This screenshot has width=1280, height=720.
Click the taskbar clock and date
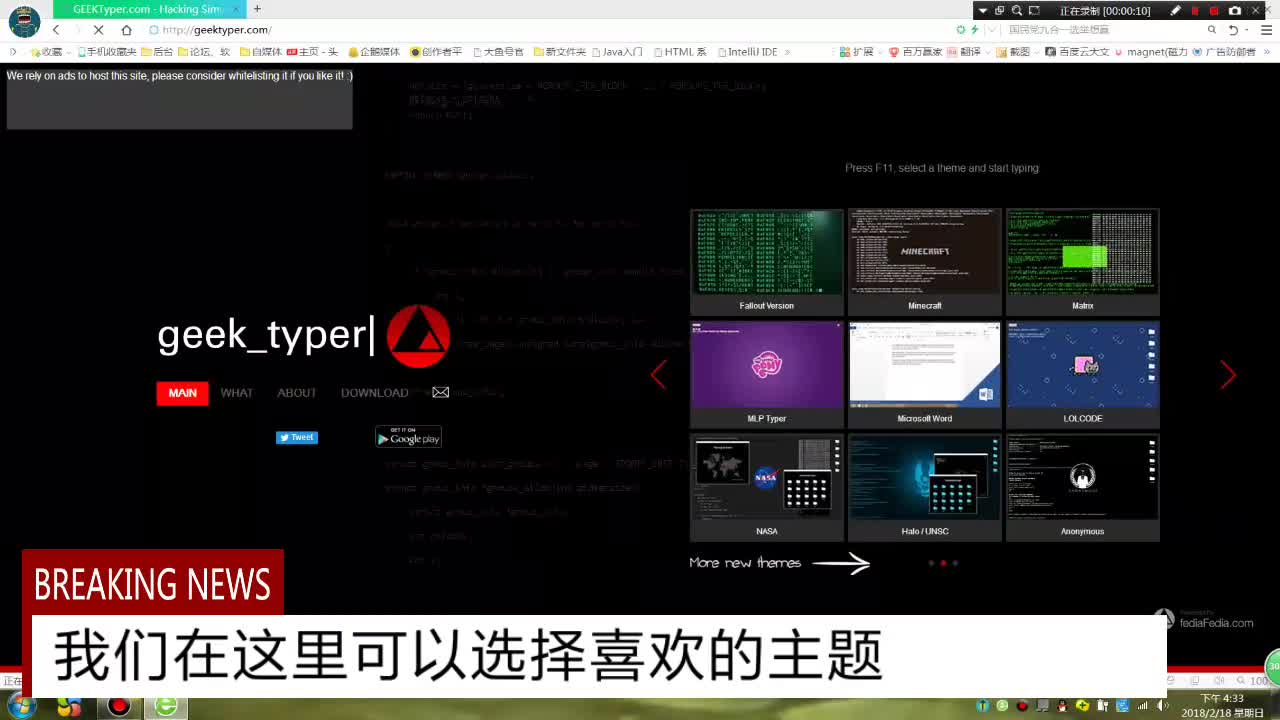[1221, 706]
